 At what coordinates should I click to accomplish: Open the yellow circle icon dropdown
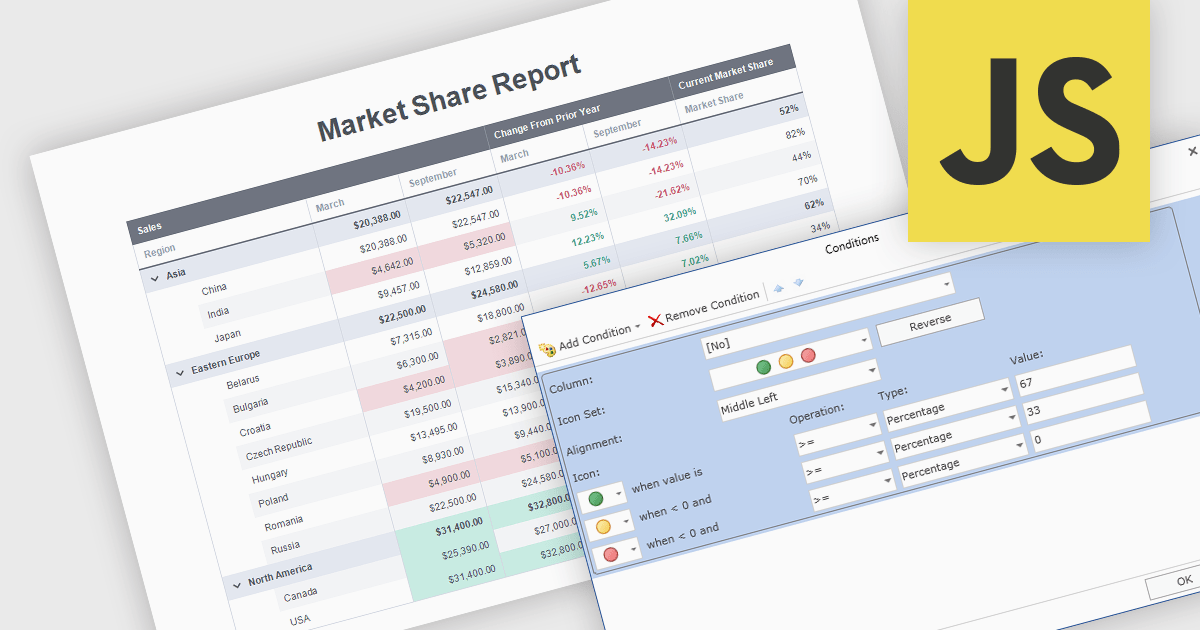click(609, 525)
